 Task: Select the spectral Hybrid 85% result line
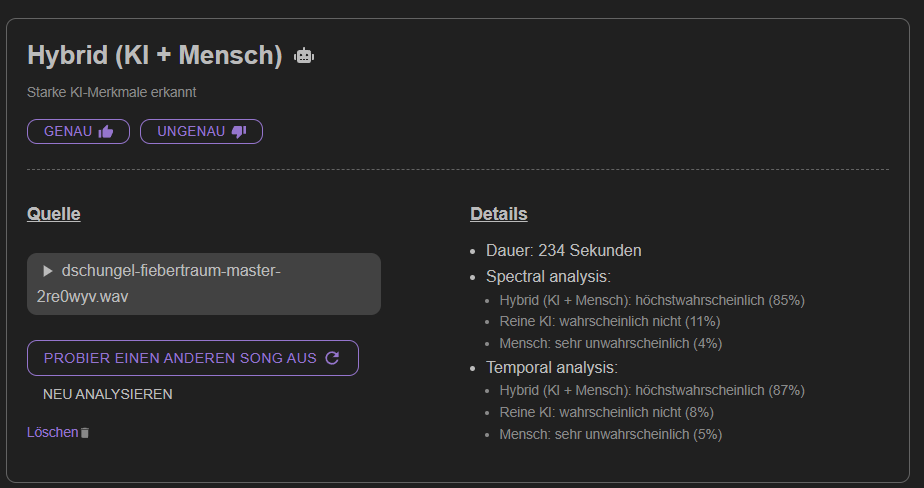(652, 300)
